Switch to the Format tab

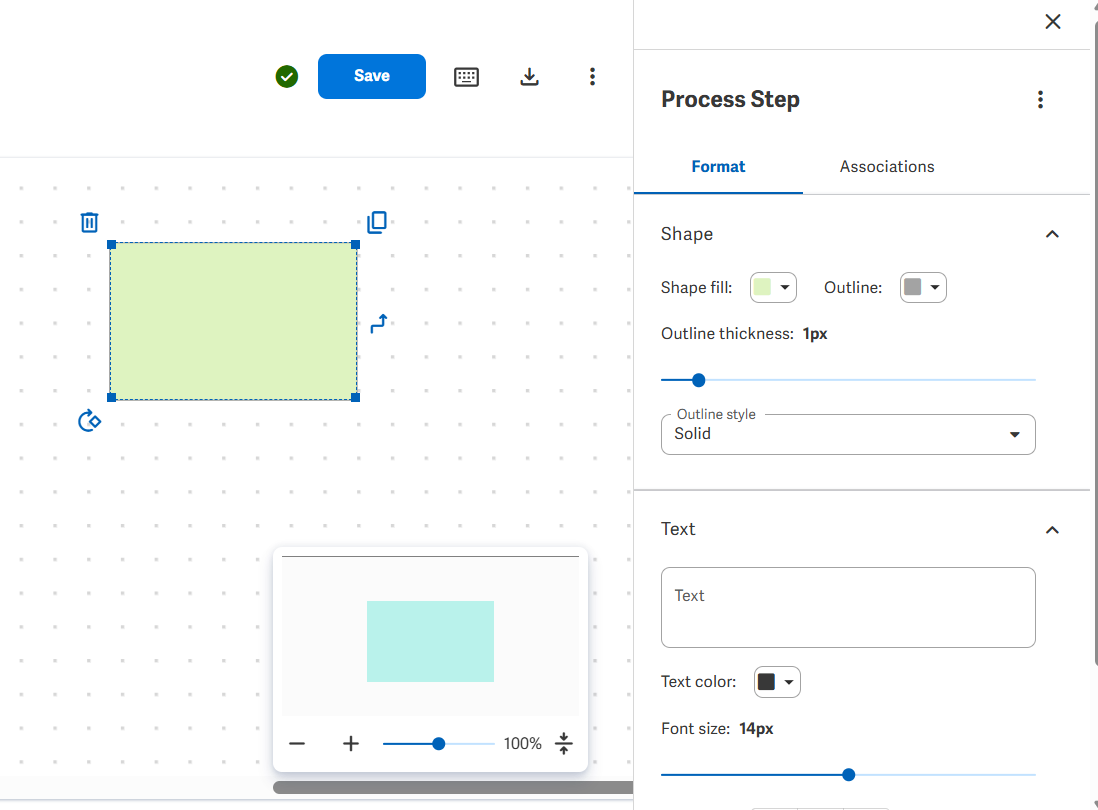coord(718,167)
